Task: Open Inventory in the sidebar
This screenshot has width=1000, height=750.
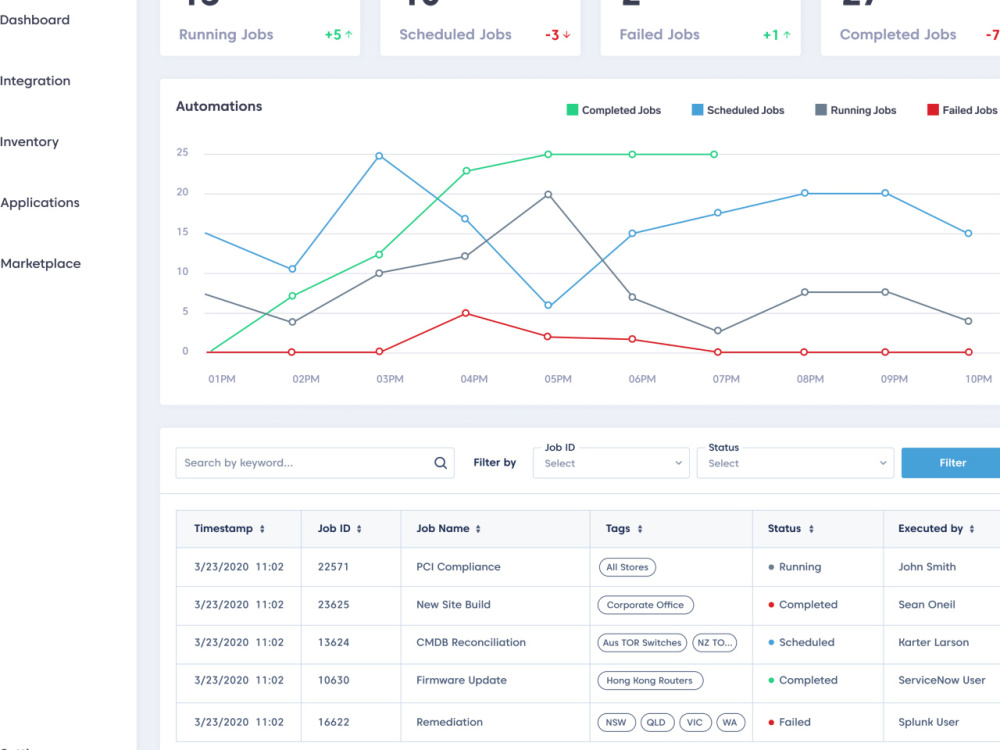Action: coord(29,142)
